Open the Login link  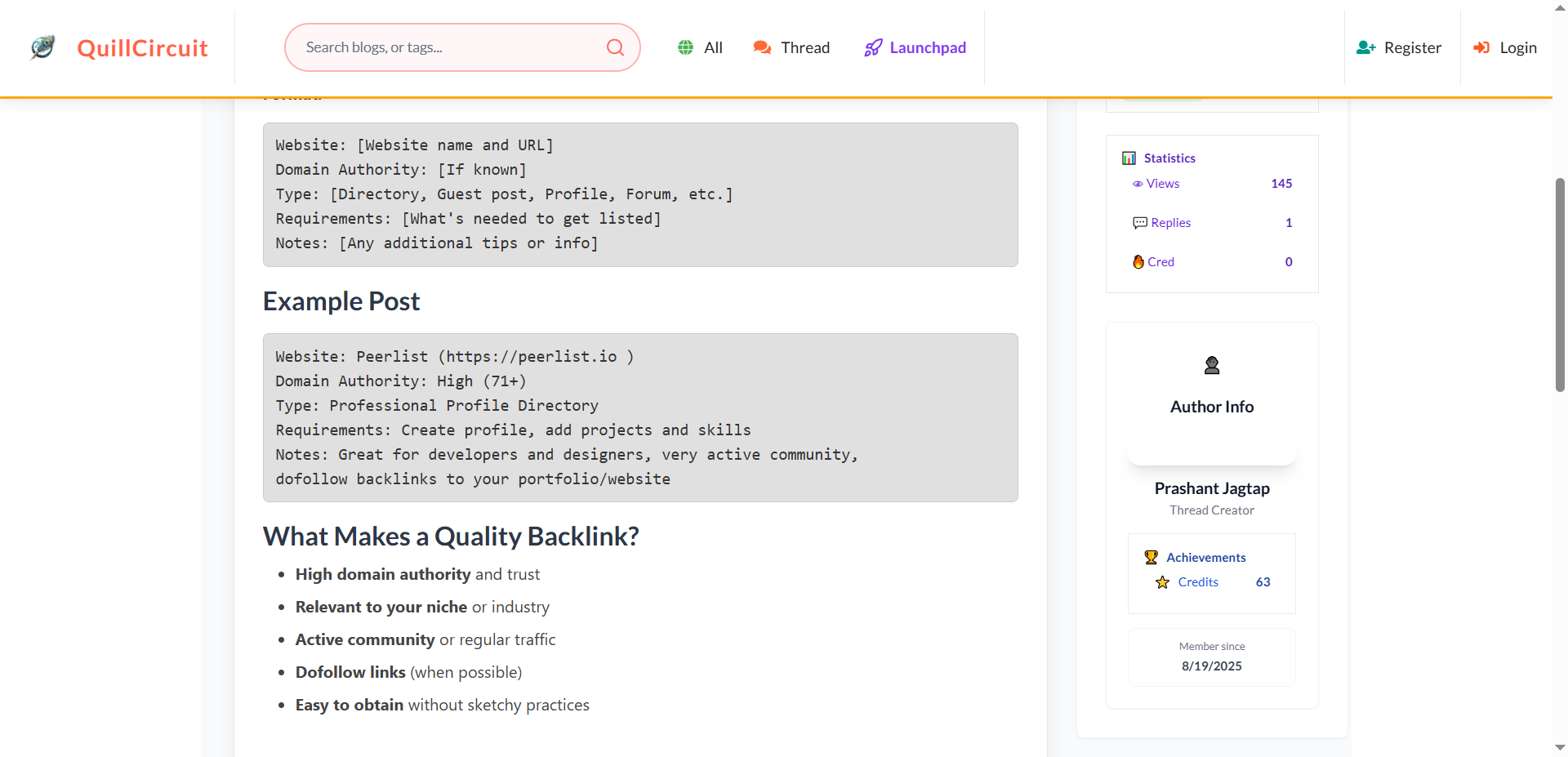click(x=1505, y=47)
